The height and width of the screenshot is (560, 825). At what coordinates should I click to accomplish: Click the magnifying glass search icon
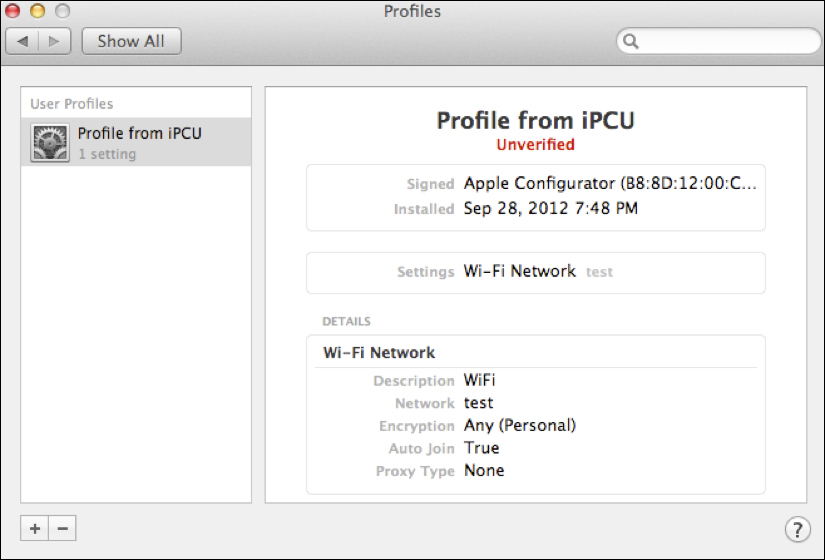point(630,41)
